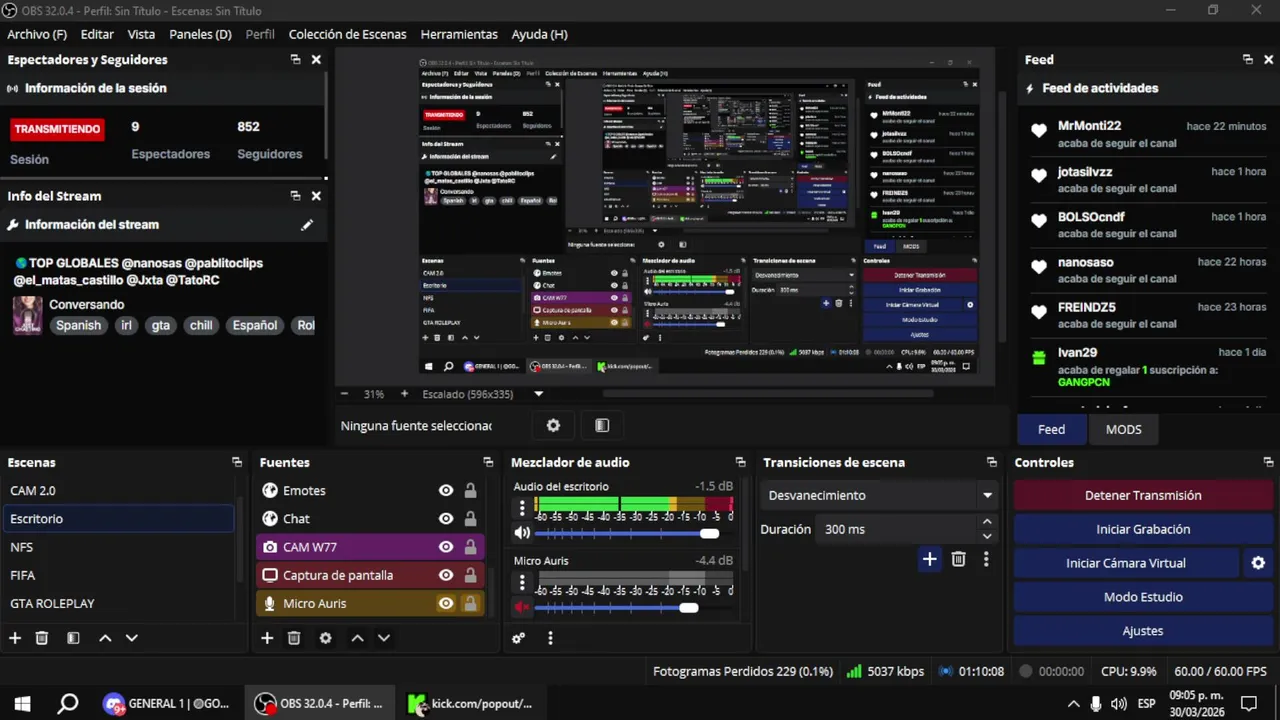The width and height of the screenshot is (1280, 720).
Task: Increase transition duration stepper up
Action: (987, 522)
